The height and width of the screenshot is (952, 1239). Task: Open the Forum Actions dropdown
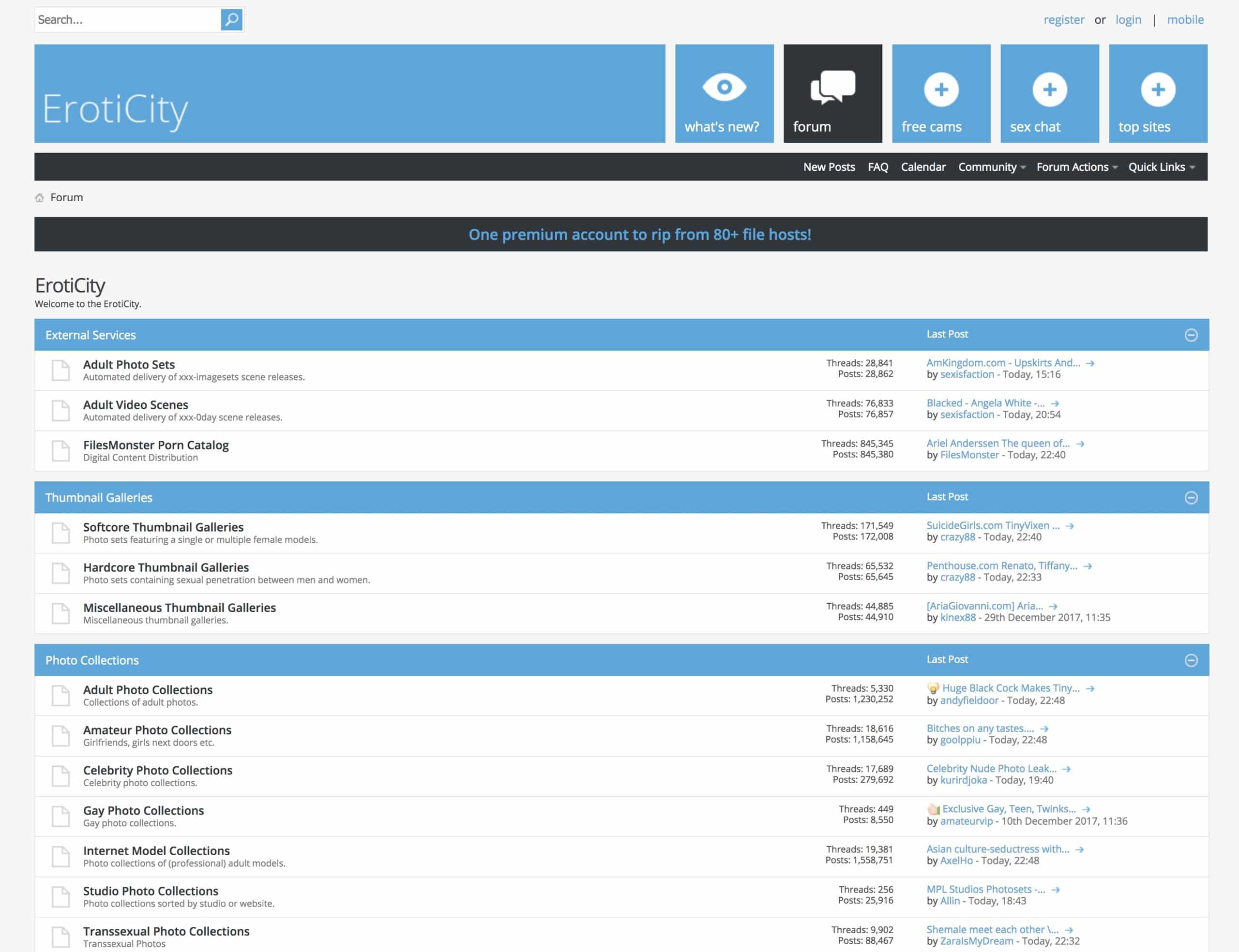coord(1076,167)
